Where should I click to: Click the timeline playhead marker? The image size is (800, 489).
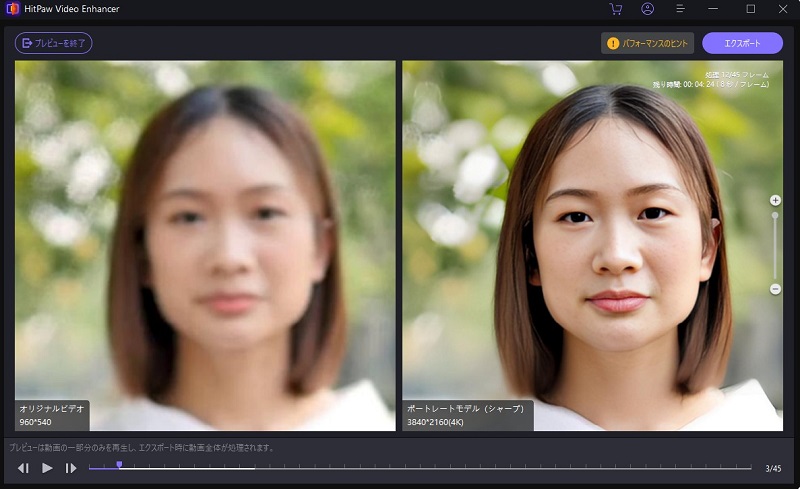(x=119, y=464)
